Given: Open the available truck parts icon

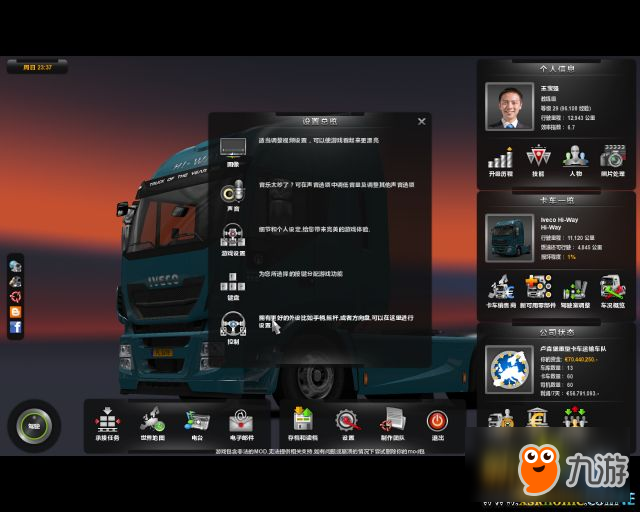Looking at the screenshot, I should click(x=538, y=287).
